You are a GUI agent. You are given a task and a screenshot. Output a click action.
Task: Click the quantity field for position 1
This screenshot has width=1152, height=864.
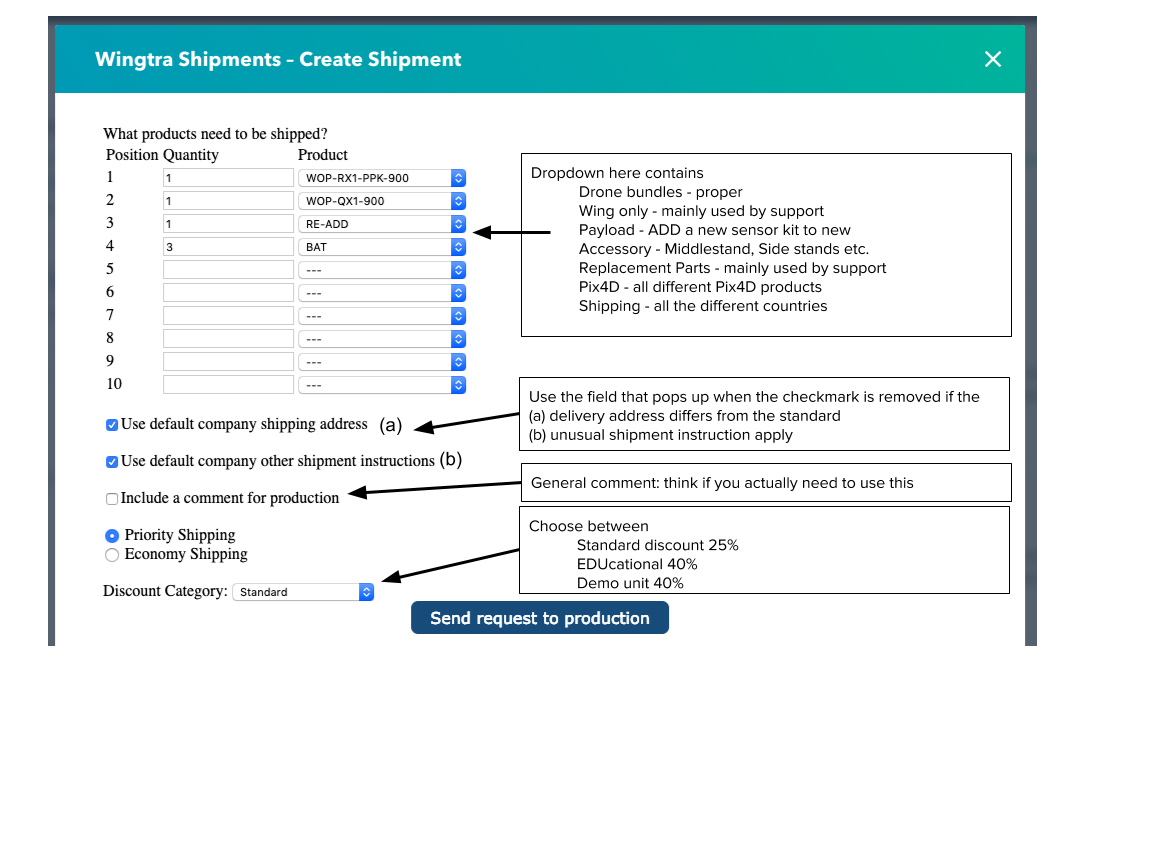(x=228, y=178)
